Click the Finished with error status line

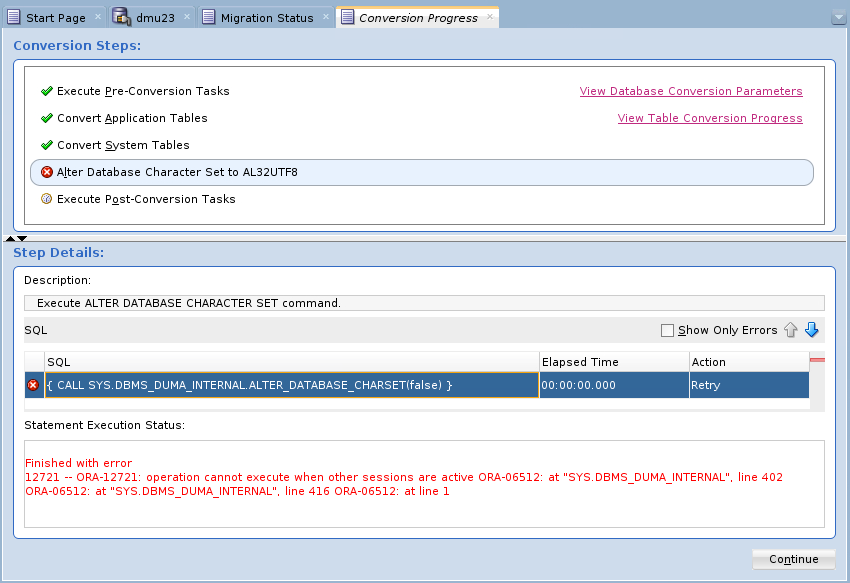click(79, 463)
